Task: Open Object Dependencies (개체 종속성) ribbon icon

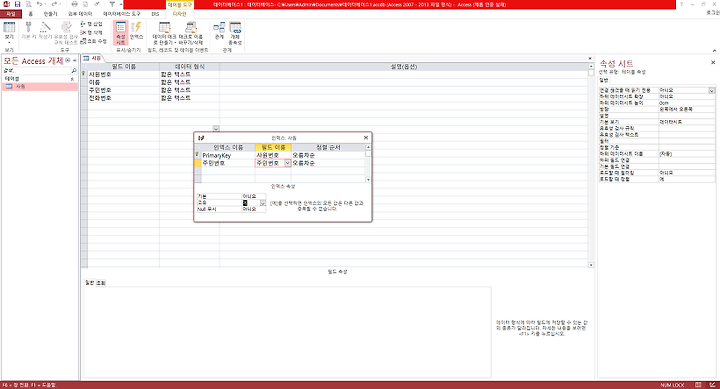Action: 235,33
